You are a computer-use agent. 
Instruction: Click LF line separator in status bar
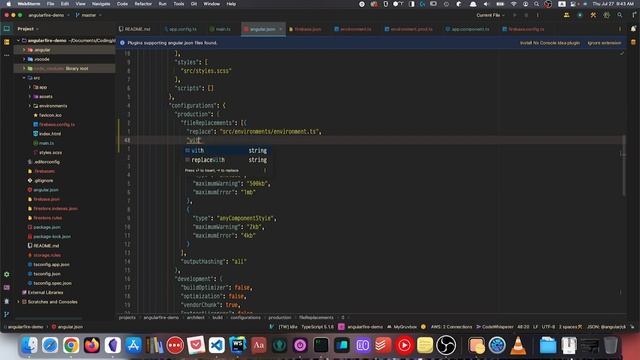point(535,327)
